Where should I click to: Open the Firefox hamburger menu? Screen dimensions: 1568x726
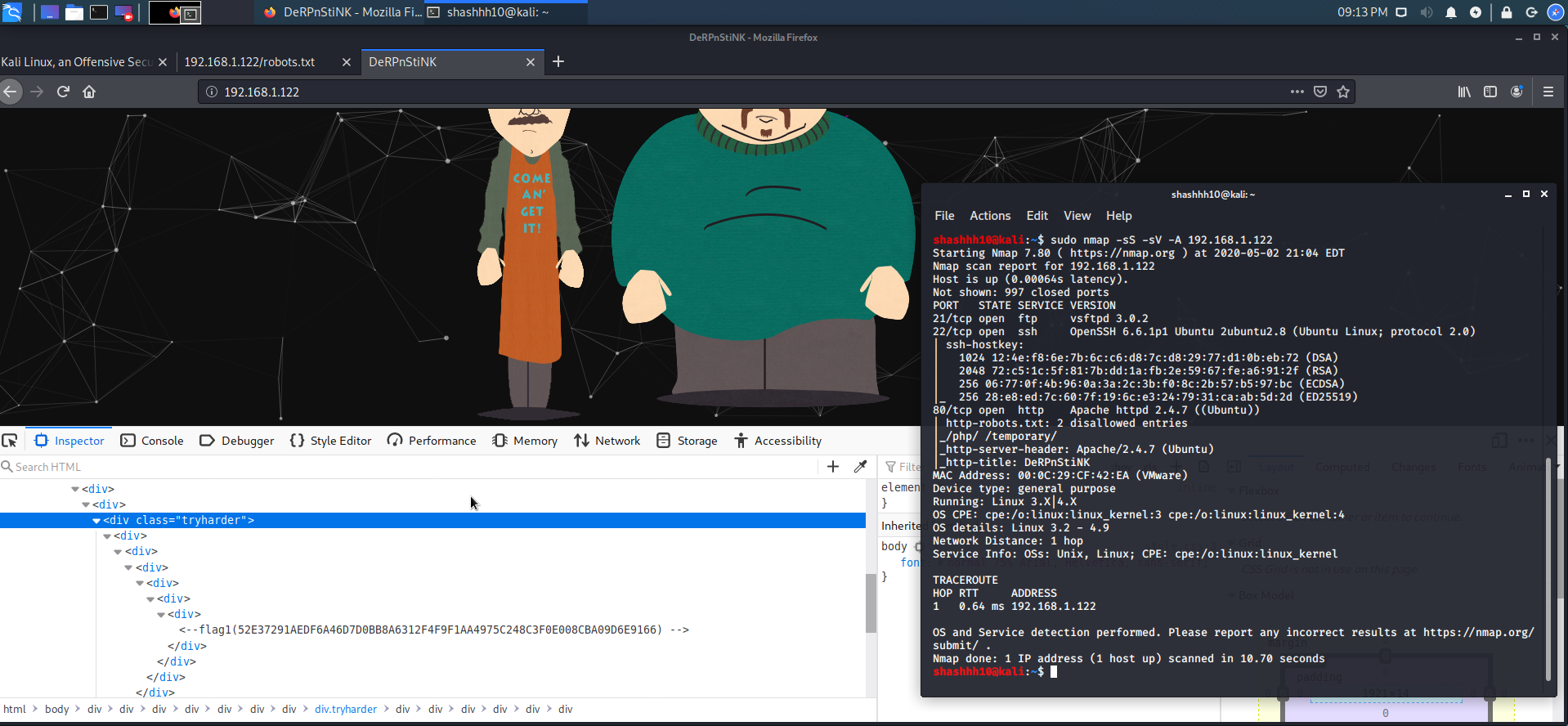click(x=1548, y=92)
